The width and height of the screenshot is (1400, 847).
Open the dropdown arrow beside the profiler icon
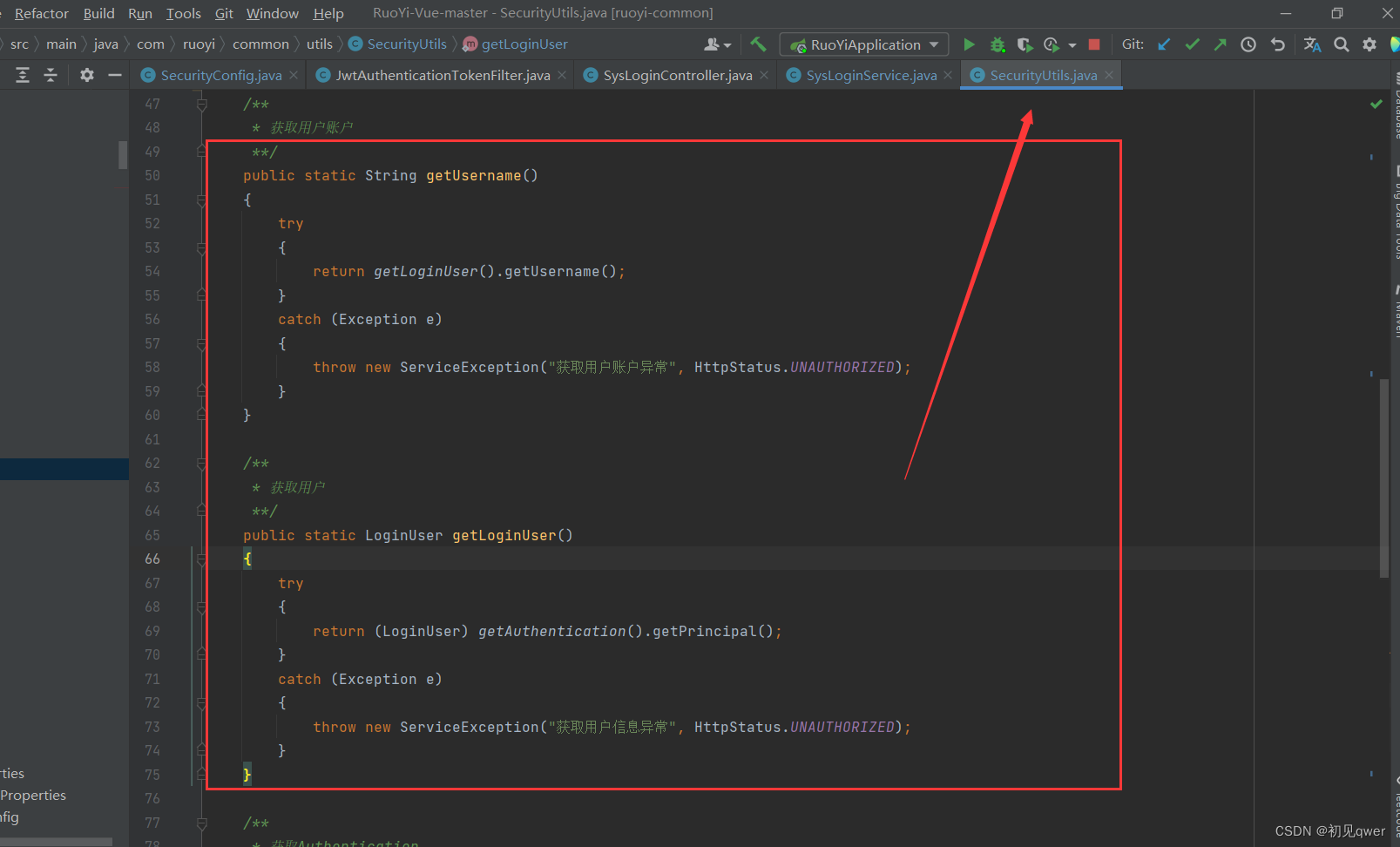1072,45
